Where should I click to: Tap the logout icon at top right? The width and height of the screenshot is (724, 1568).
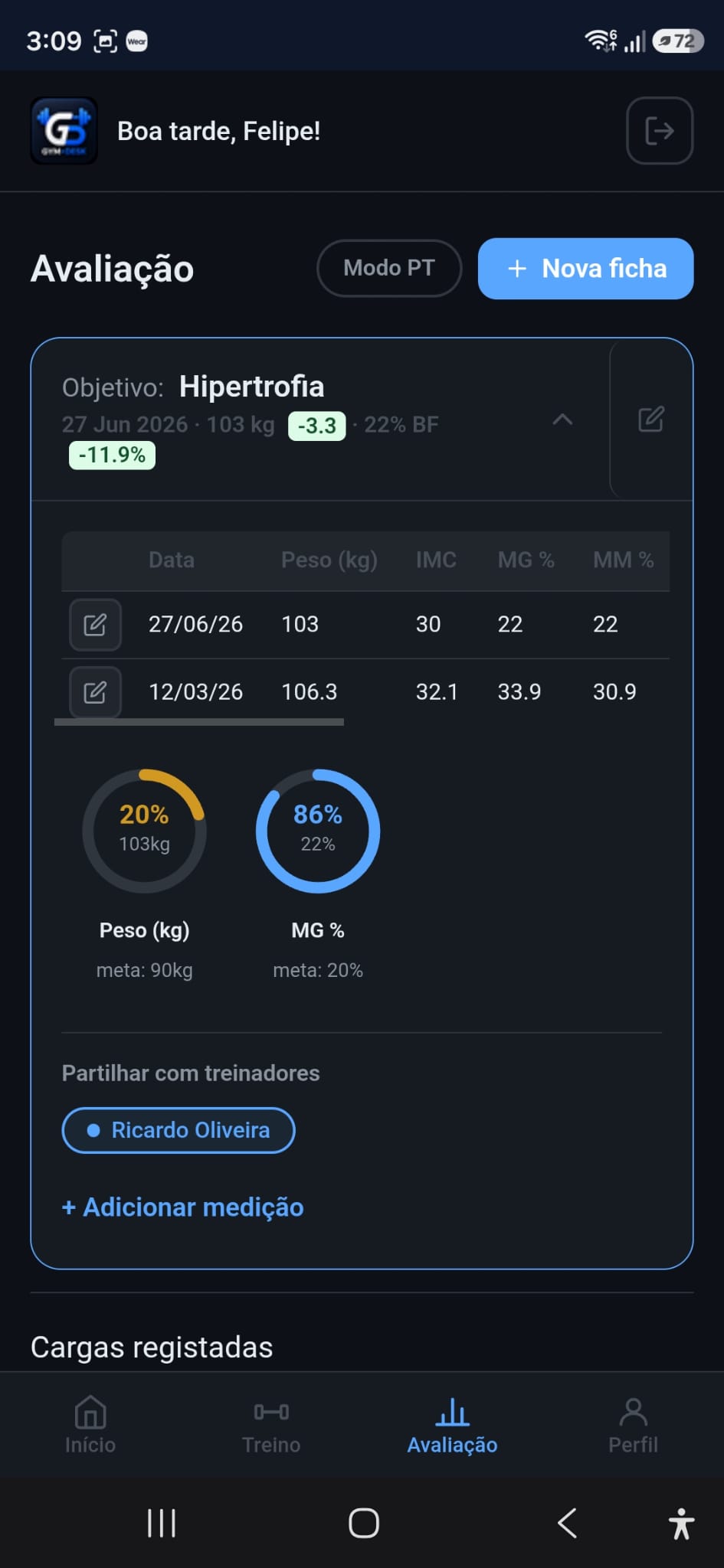point(660,131)
